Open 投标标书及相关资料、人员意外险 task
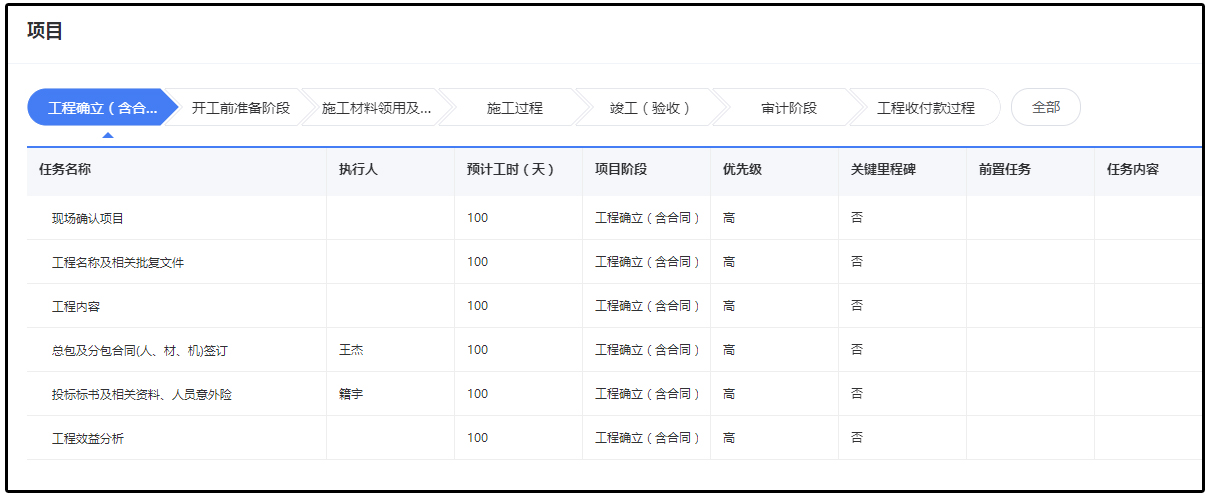This screenshot has height=501, width=1213. (x=142, y=394)
